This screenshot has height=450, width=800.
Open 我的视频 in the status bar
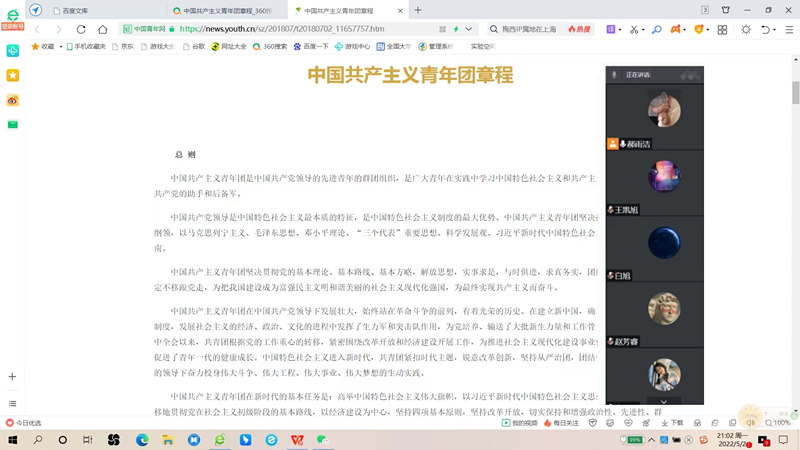(520, 423)
